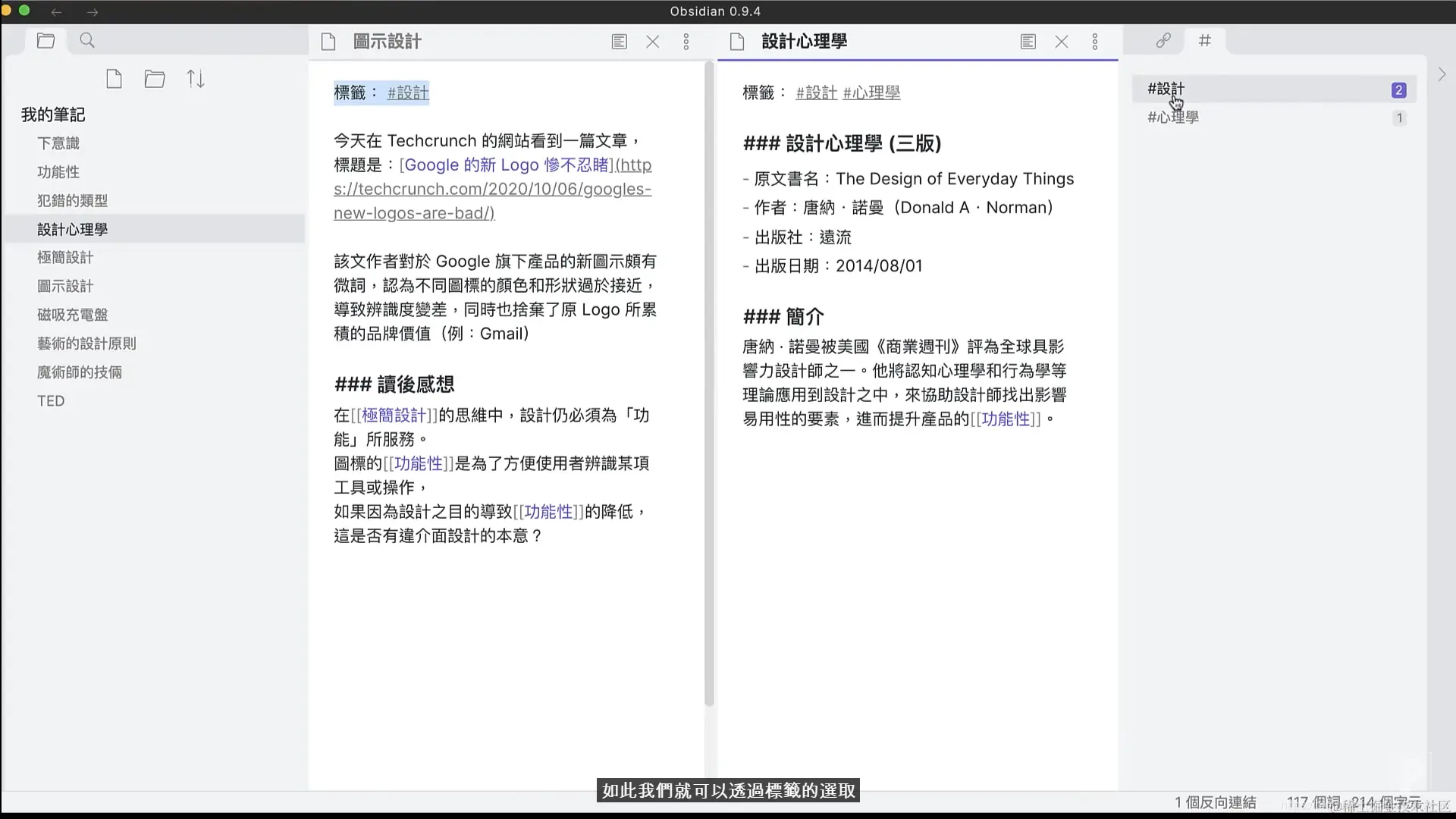This screenshot has height=819, width=1456.
Task: Switch to the backlinks tab icon
Action: 1163,41
